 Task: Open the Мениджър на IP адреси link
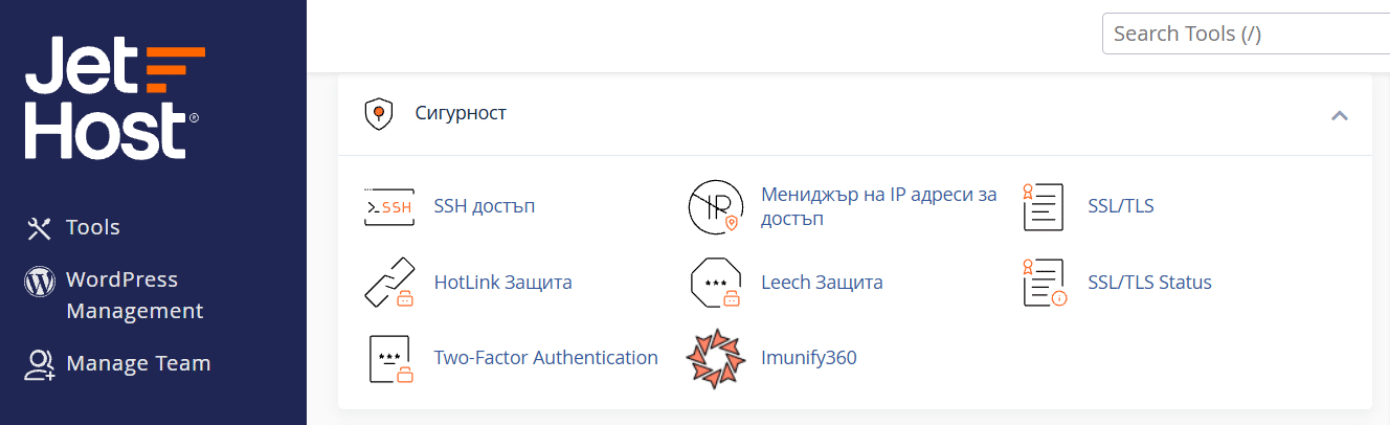point(879,207)
